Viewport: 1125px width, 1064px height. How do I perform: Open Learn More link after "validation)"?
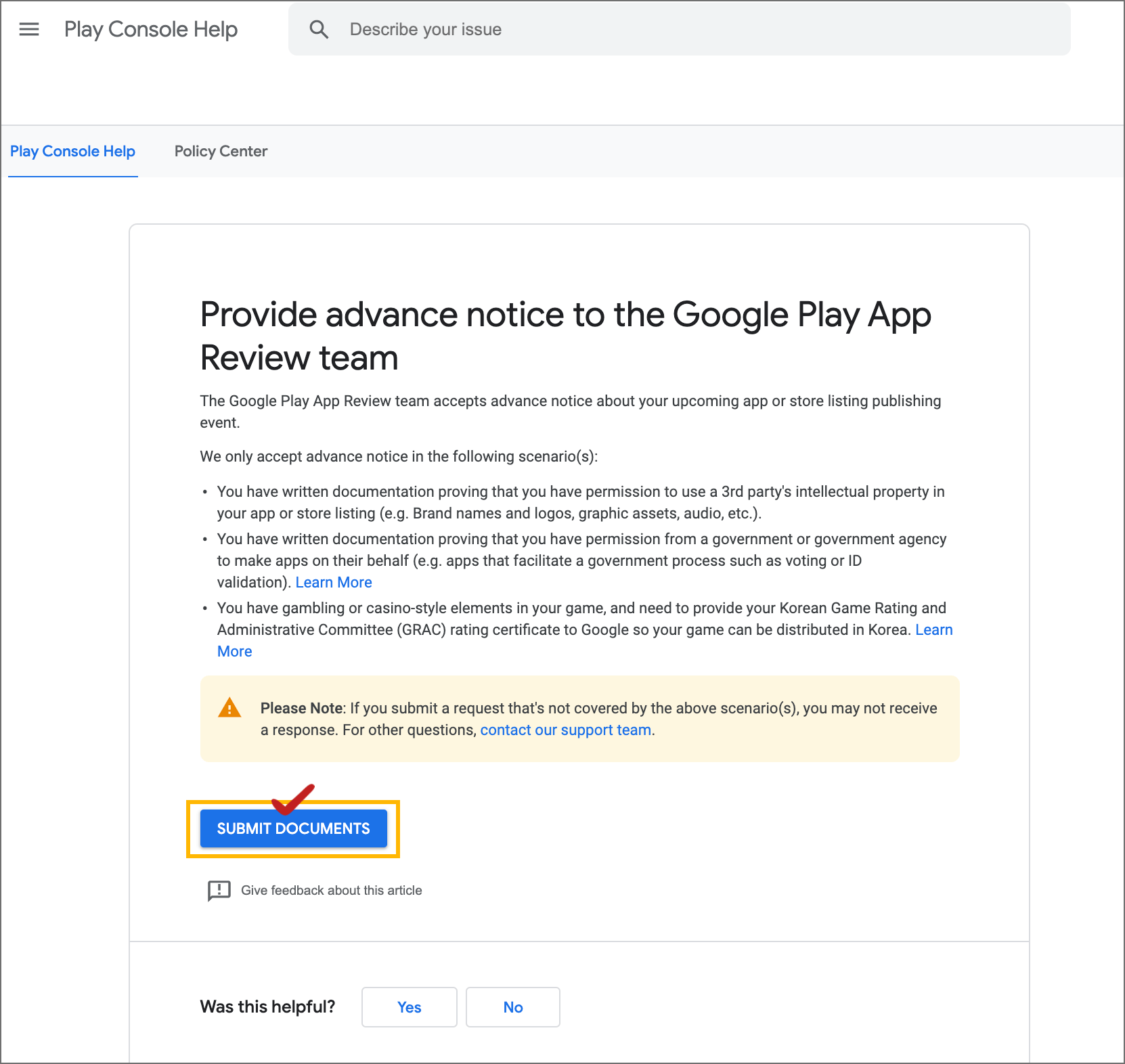click(x=333, y=582)
